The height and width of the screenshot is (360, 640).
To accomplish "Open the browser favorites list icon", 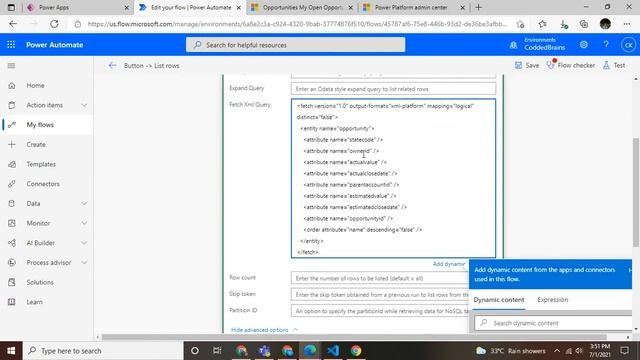I will [542, 24].
